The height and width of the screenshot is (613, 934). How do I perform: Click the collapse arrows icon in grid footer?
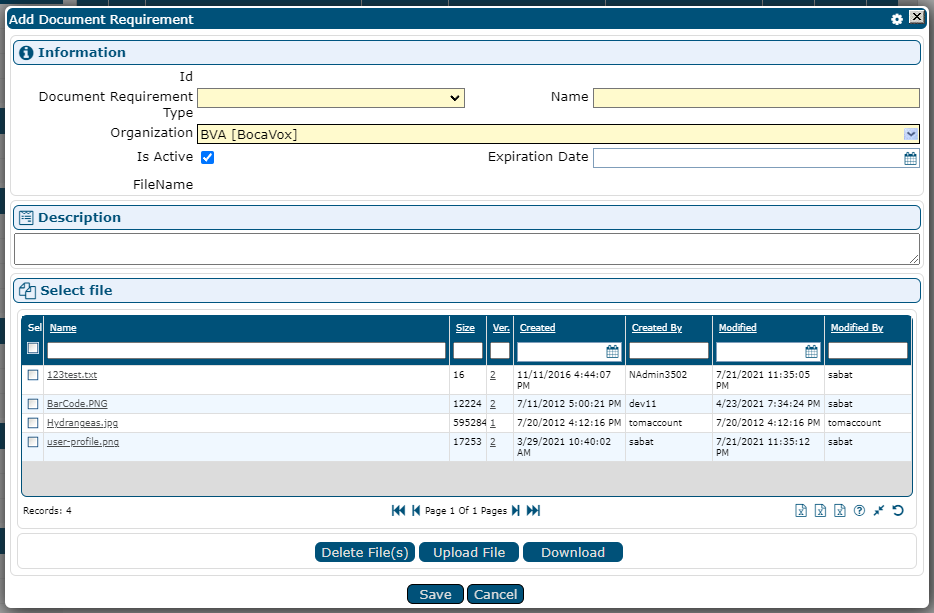pyautogui.click(x=878, y=511)
